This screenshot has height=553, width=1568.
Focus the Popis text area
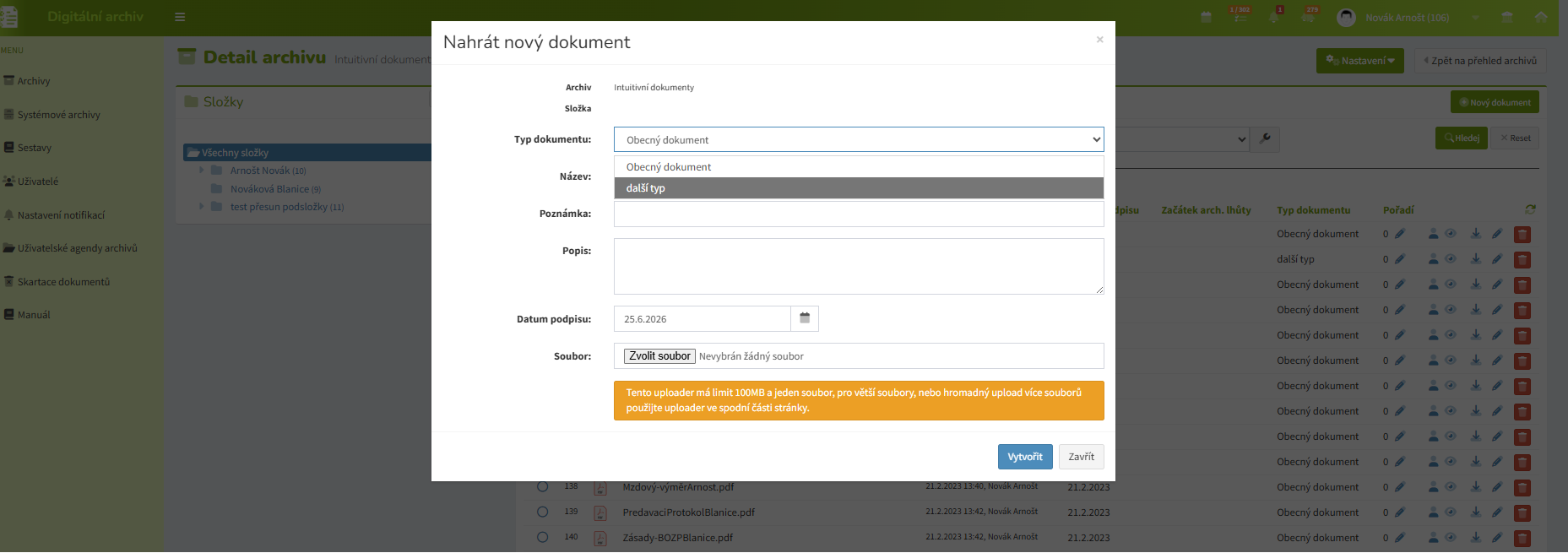[x=859, y=267]
